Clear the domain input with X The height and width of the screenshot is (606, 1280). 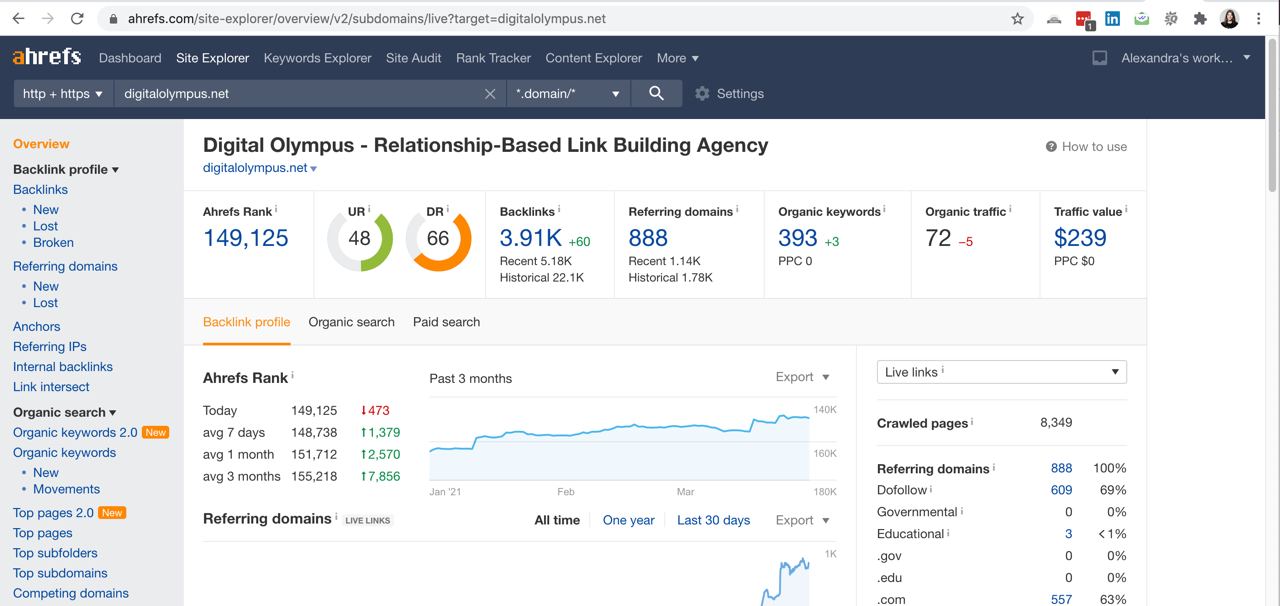pyautogui.click(x=490, y=94)
